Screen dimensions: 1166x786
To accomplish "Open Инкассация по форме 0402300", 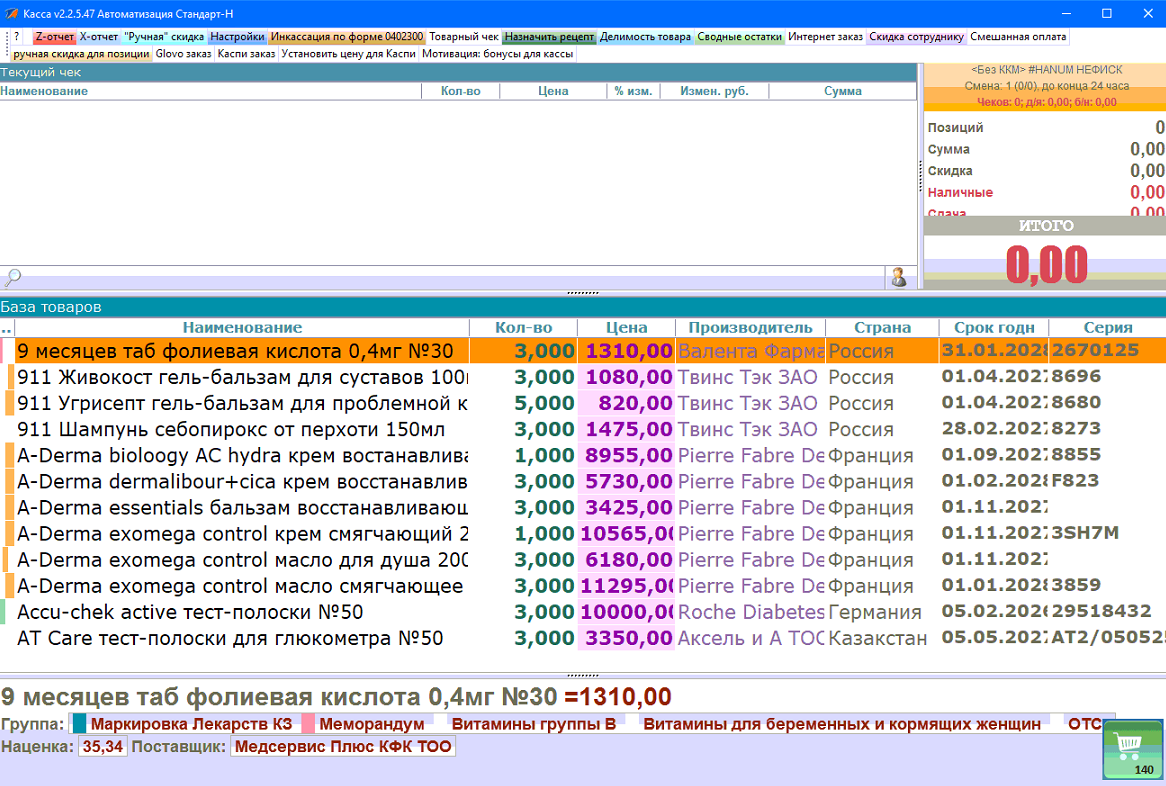I will pyautogui.click(x=347, y=36).
